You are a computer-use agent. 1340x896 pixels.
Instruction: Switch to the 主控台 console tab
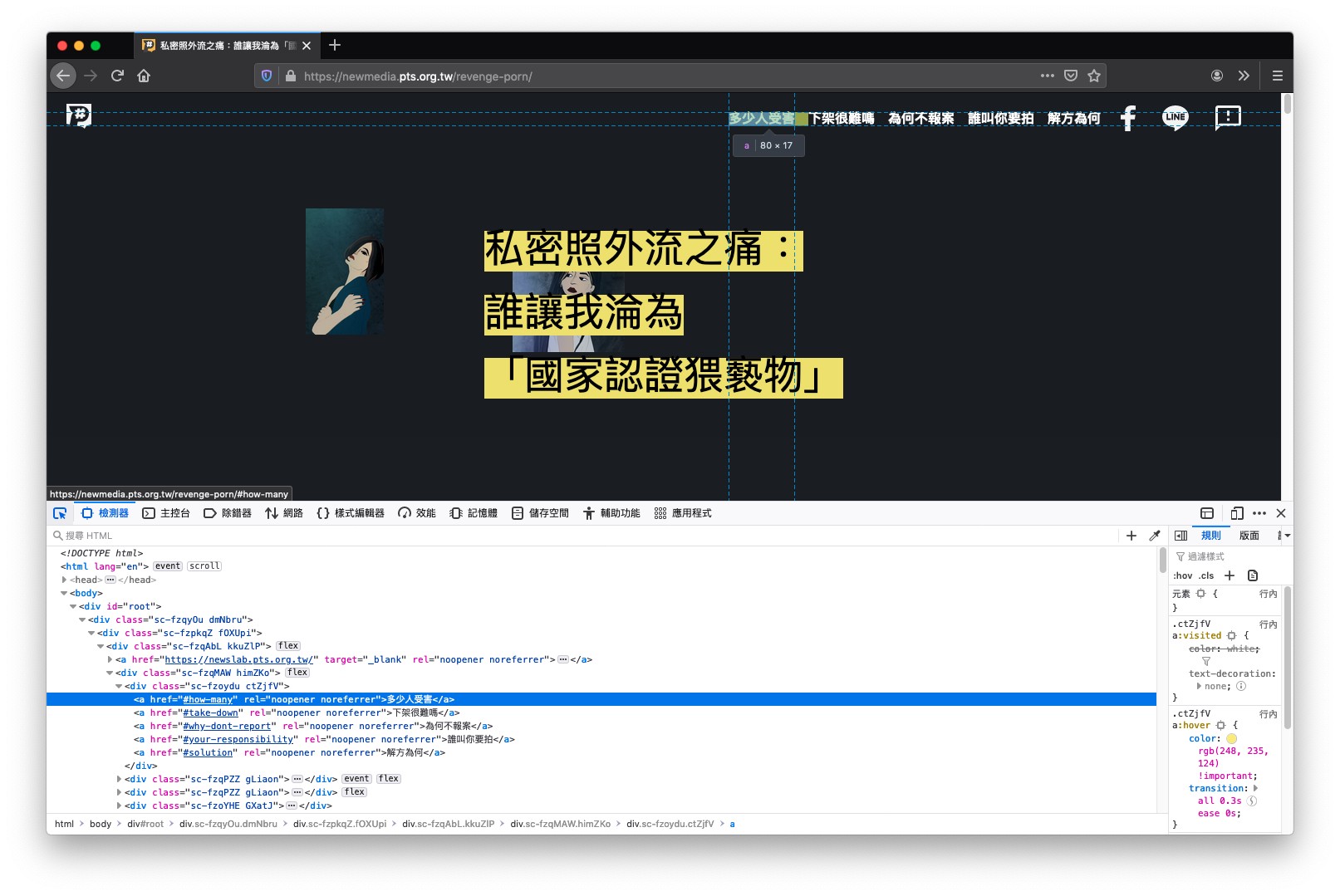pos(166,513)
